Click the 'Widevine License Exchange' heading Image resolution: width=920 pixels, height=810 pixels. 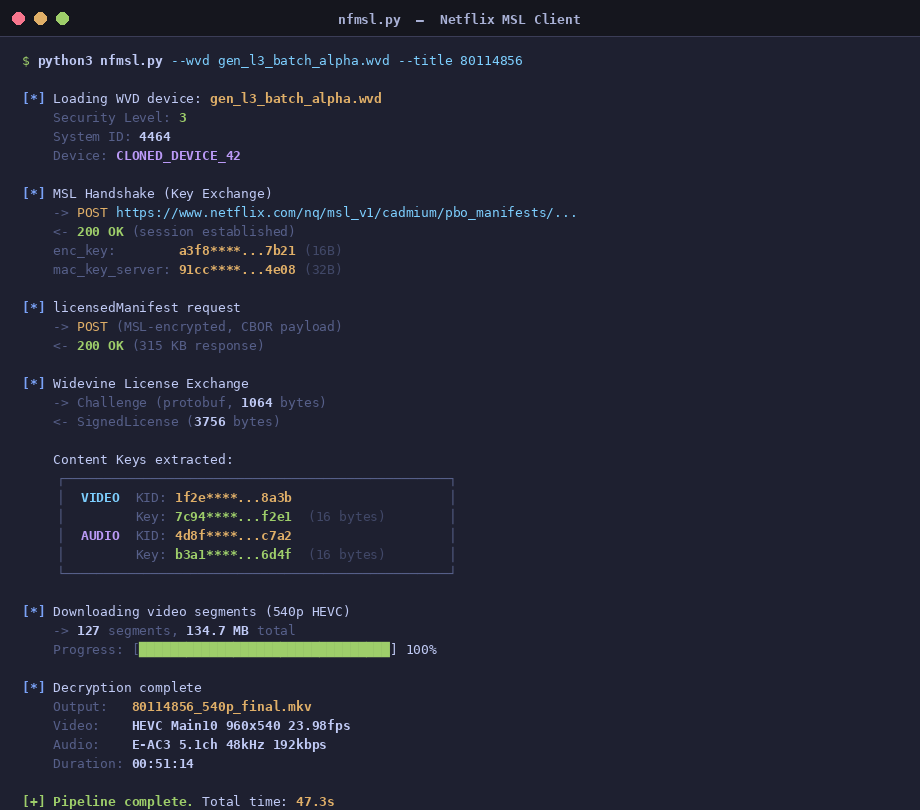point(151,384)
